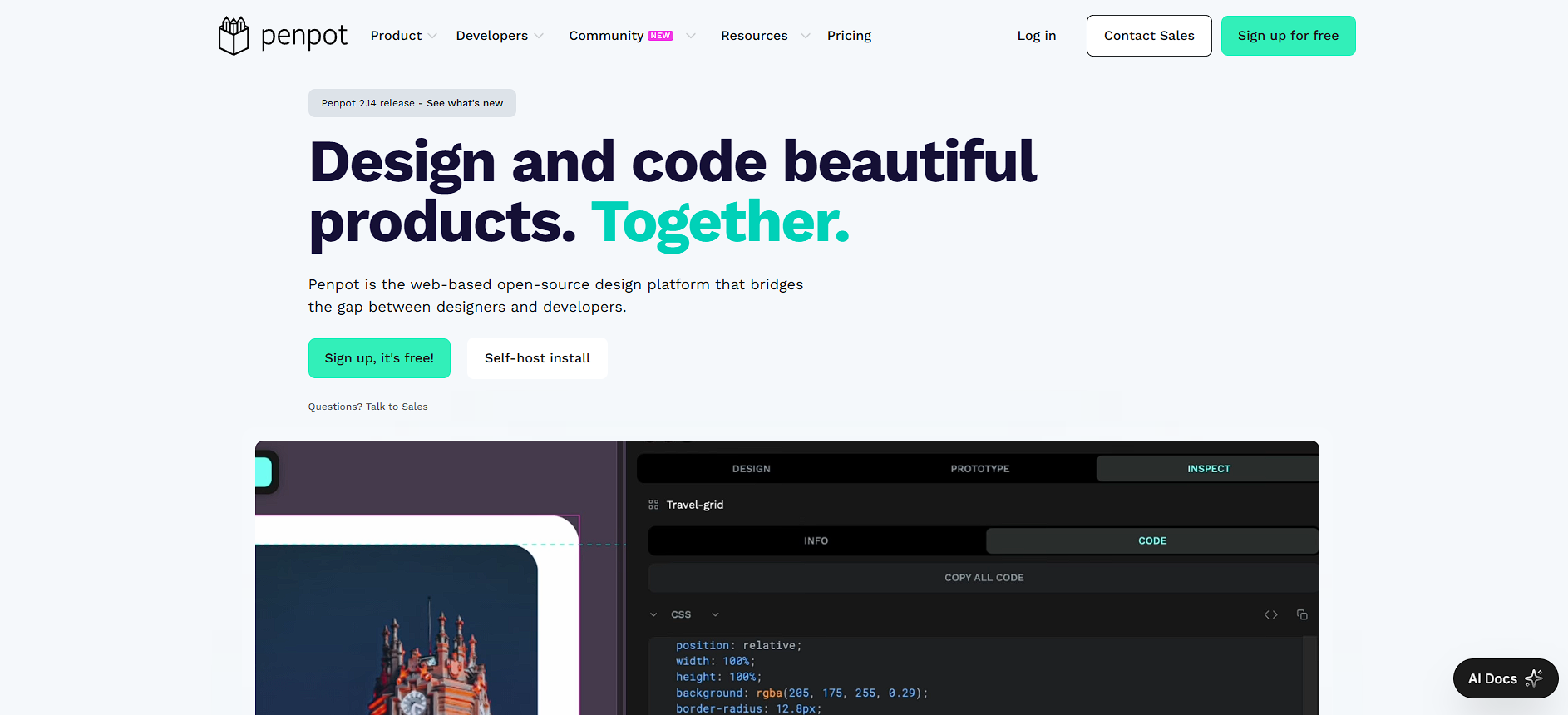Click the NEW badge beside Community
1568x715 pixels.
click(x=660, y=36)
